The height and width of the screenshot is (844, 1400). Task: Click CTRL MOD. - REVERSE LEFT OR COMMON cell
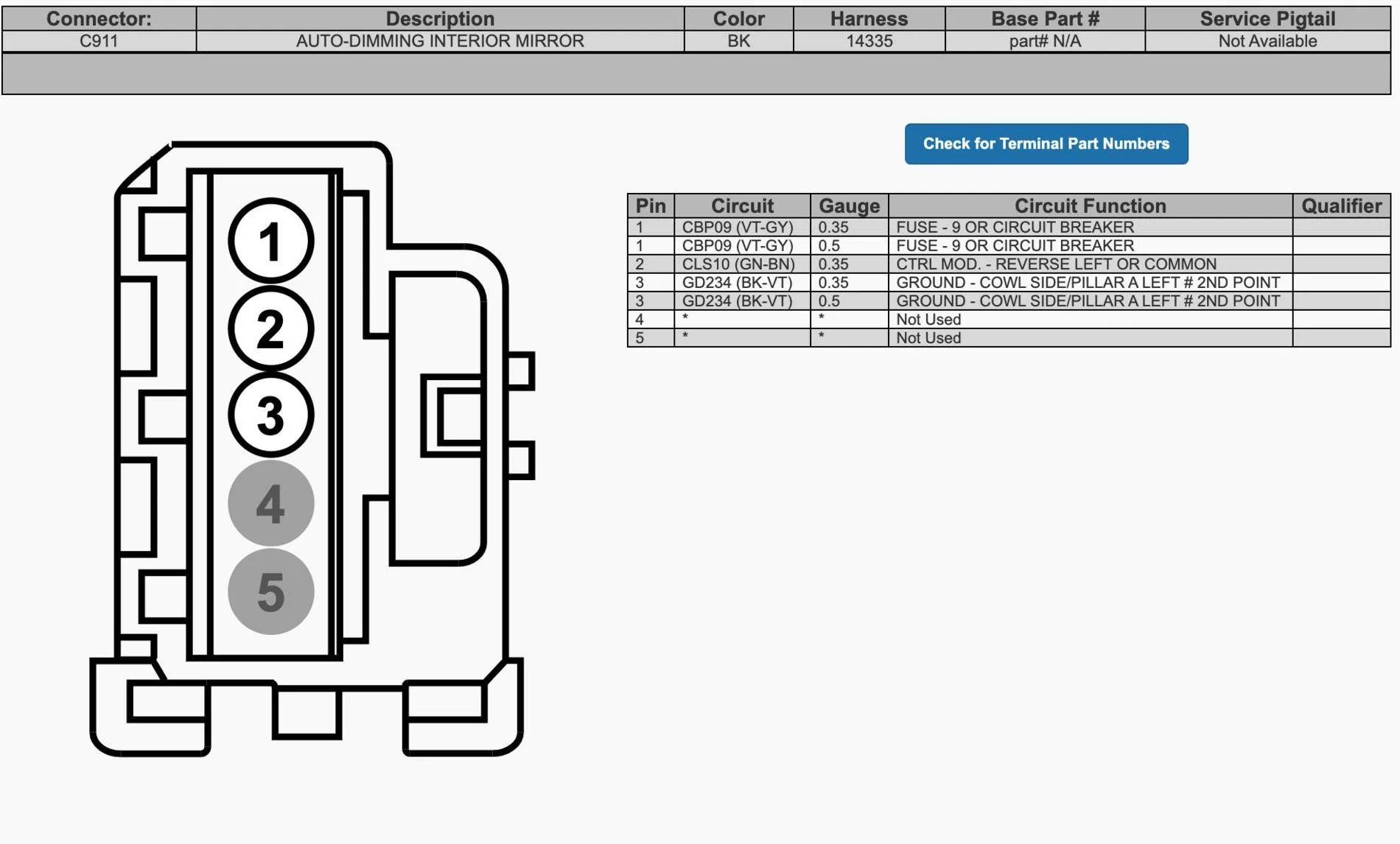pyautogui.click(x=1091, y=264)
